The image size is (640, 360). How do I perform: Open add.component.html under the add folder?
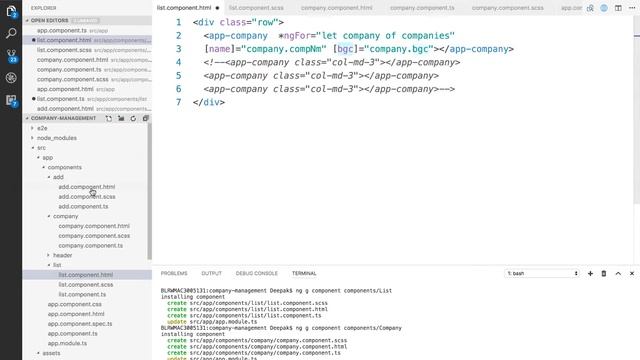(87, 187)
